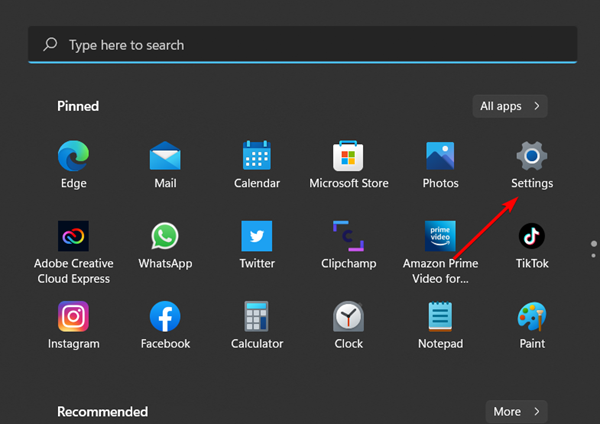This screenshot has width=600, height=424.
Task: Launch Amazon Prime Video app
Action: point(440,237)
